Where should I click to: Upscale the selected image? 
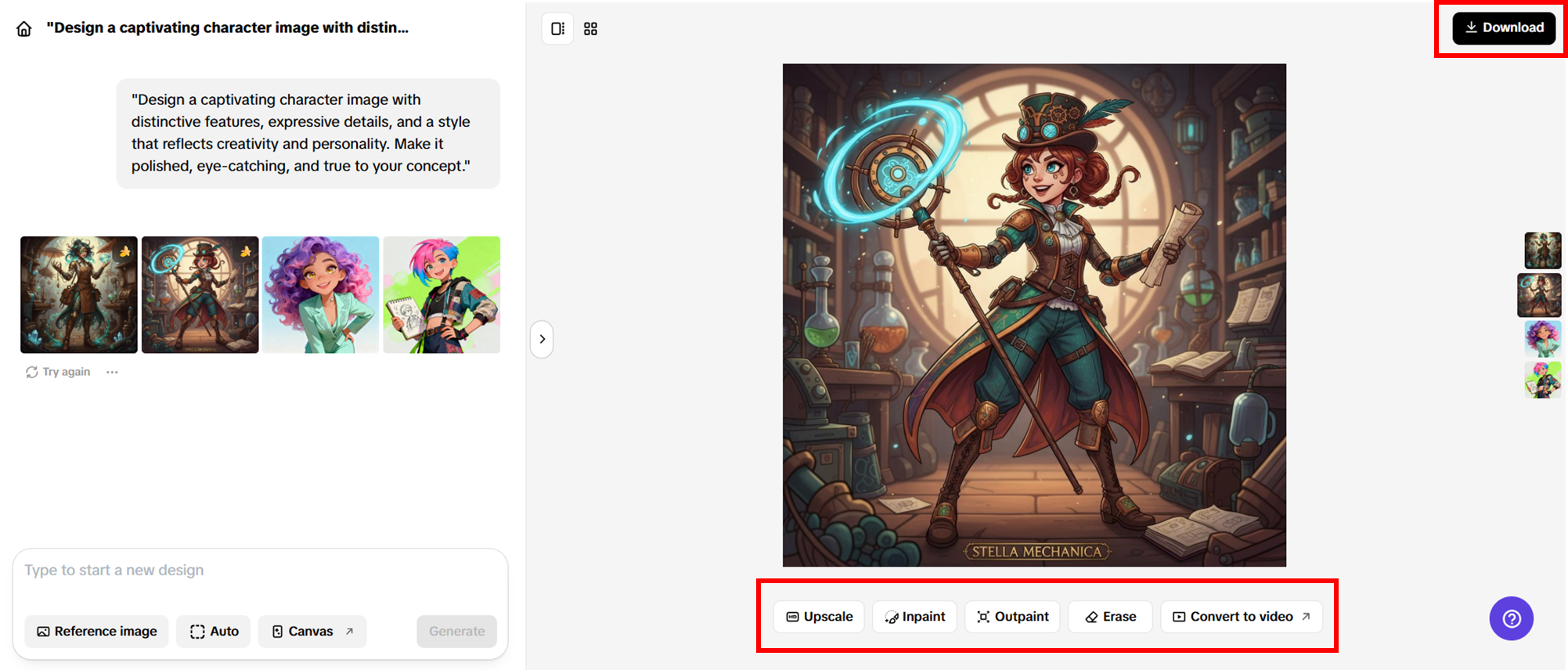click(819, 617)
